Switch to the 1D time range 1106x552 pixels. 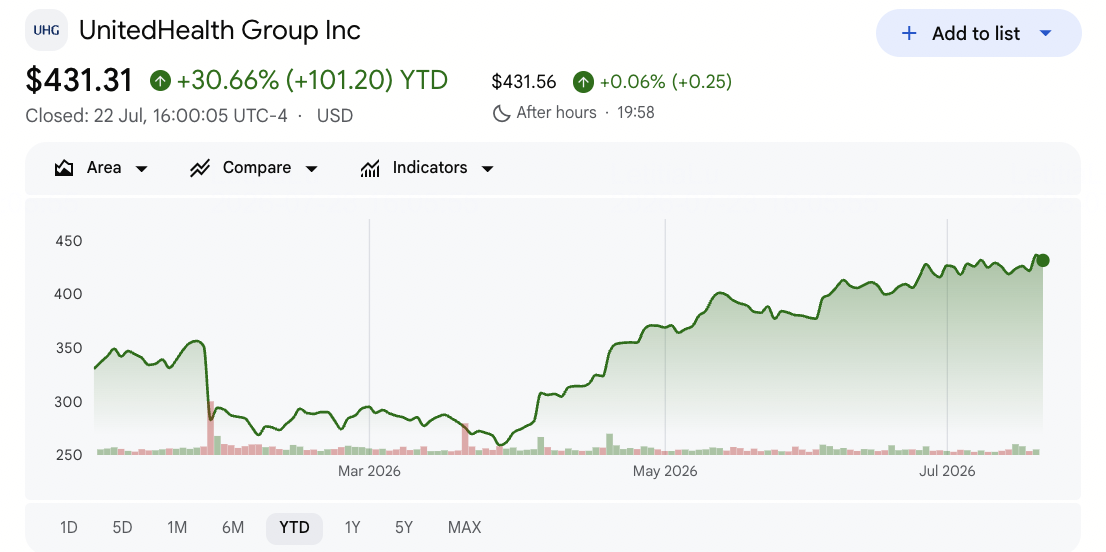click(68, 527)
